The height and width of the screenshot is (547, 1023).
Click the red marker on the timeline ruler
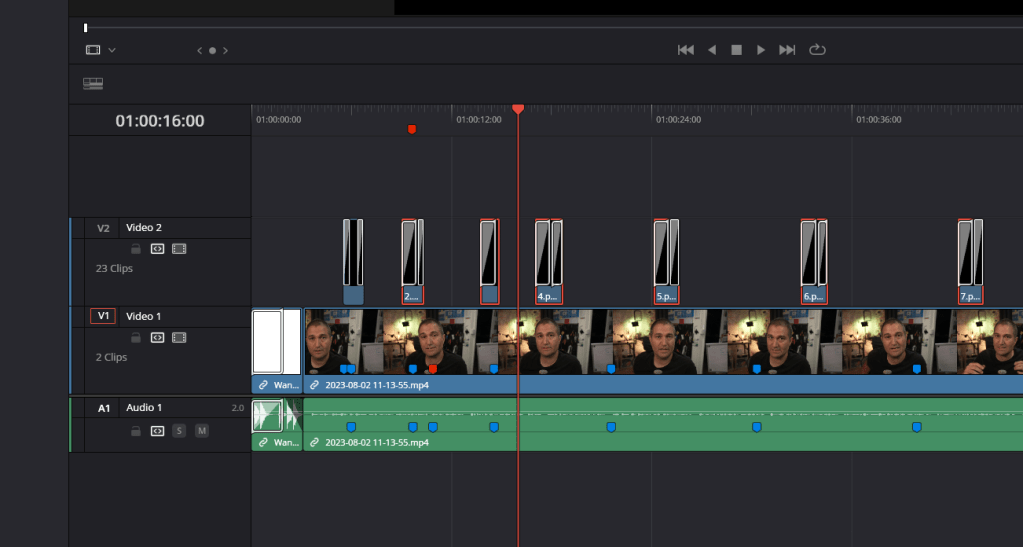pos(412,129)
